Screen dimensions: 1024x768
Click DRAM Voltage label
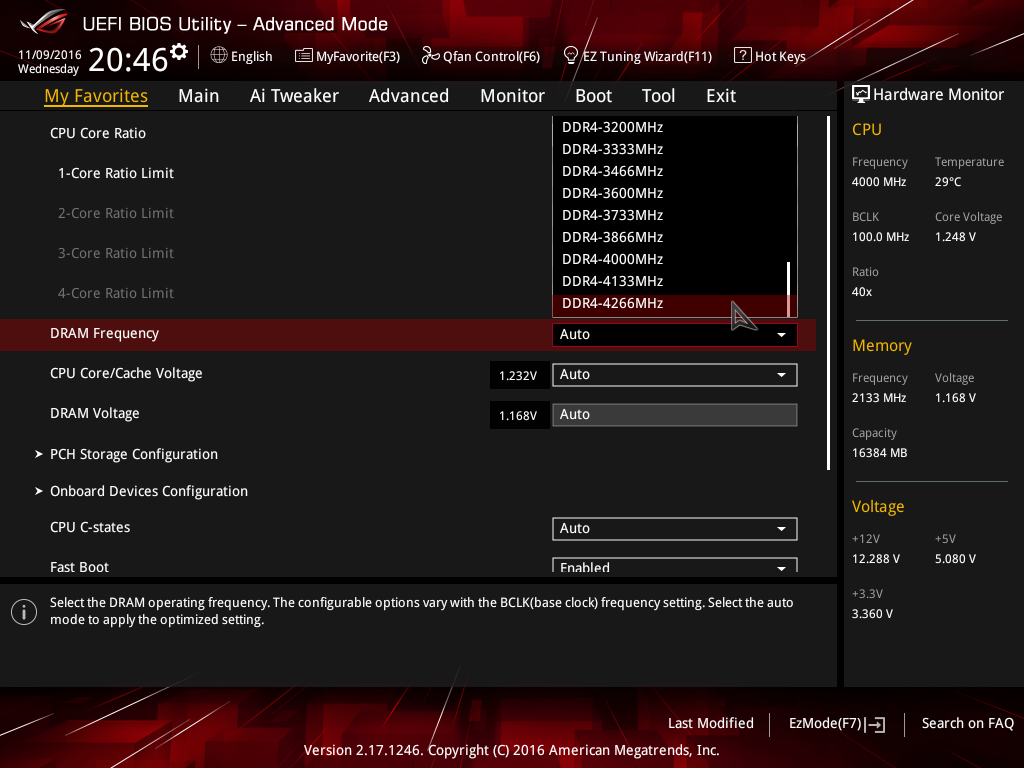95,413
